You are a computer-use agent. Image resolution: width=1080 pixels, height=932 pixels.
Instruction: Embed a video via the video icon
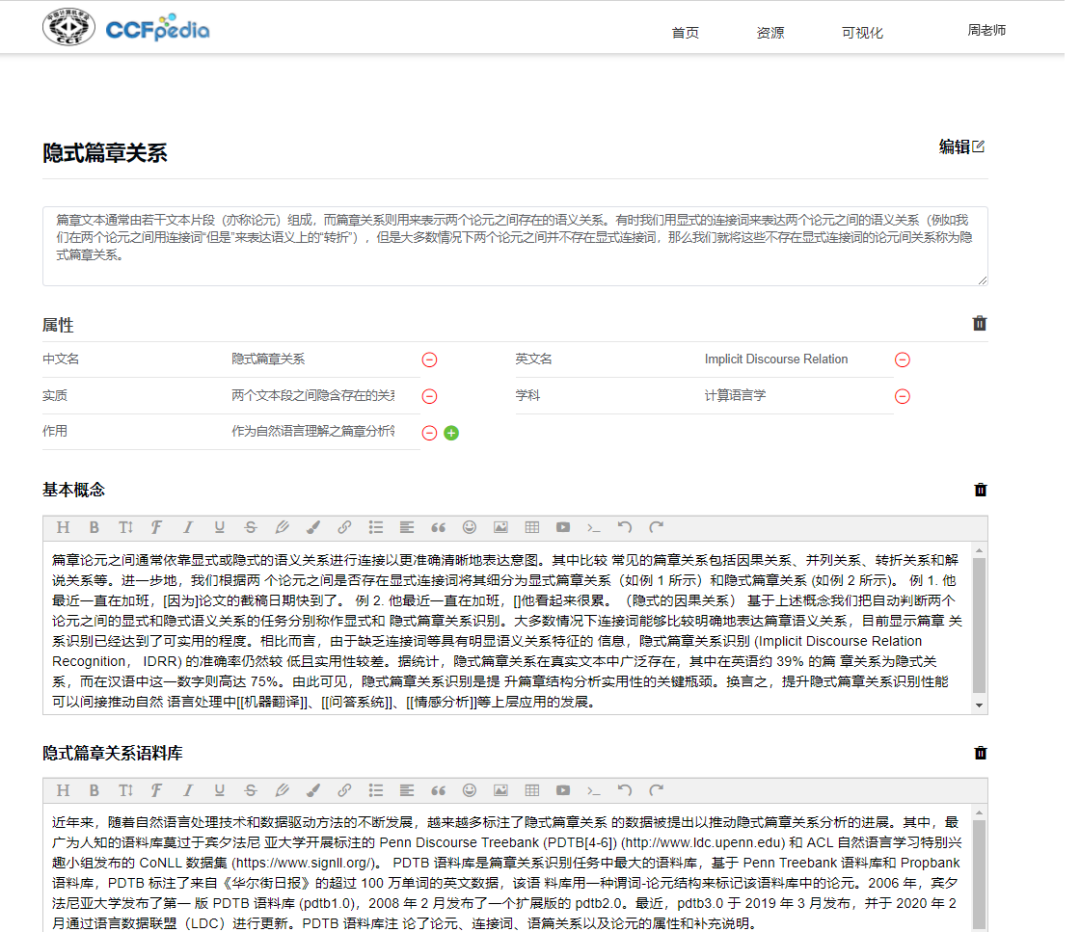[x=563, y=527]
